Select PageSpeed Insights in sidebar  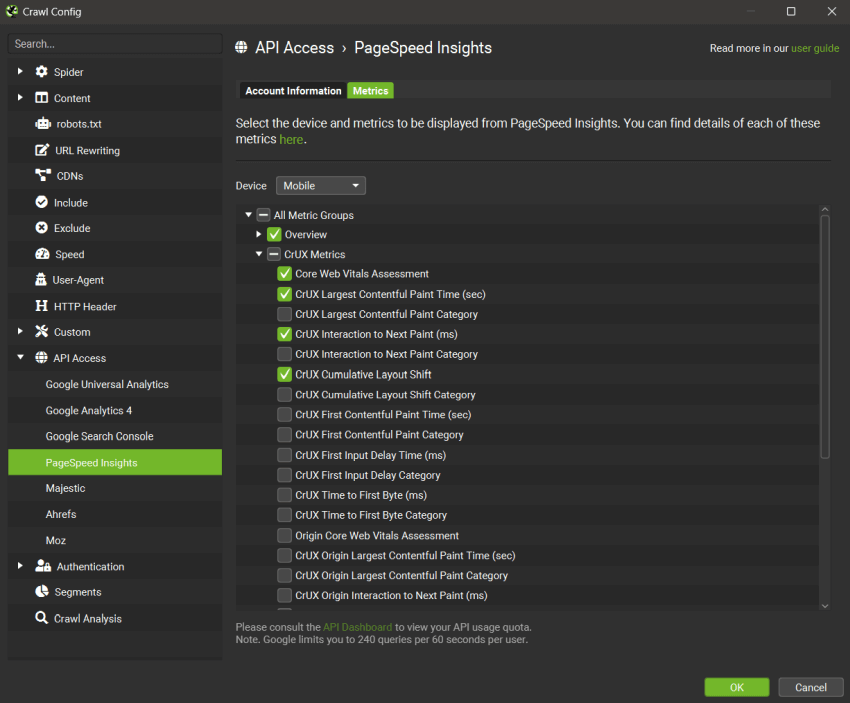tap(115, 462)
